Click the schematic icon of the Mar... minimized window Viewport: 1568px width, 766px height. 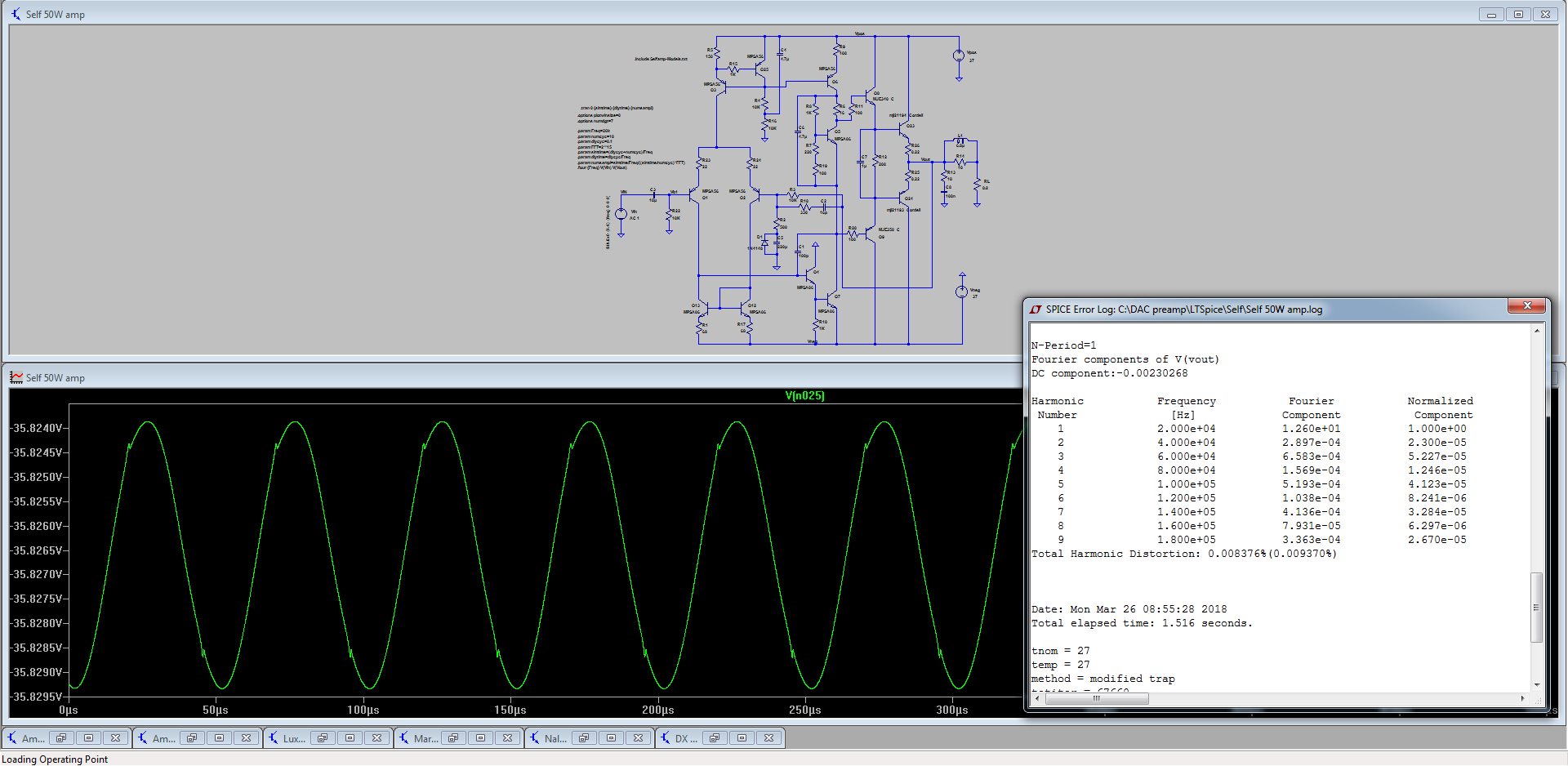403,738
